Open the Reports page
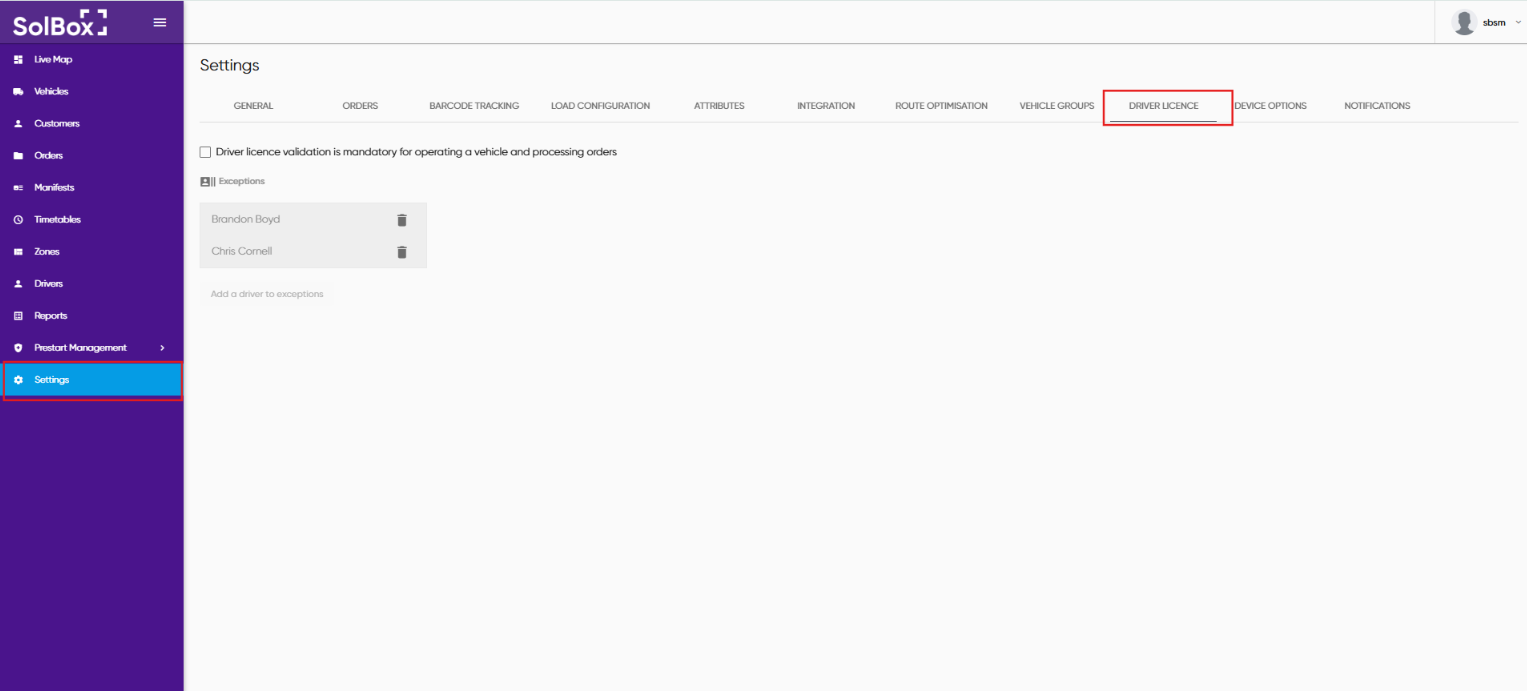This screenshot has height=691, width=1527. 51,316
